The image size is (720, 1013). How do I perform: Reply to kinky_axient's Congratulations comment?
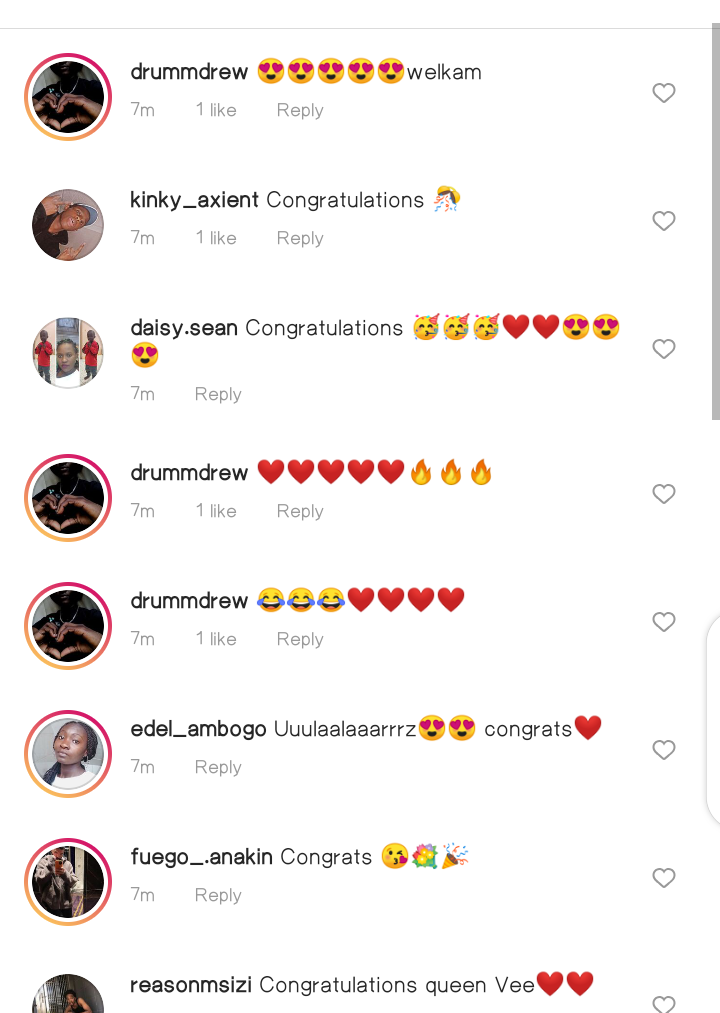pyautogui.click(x=300, y=238)
